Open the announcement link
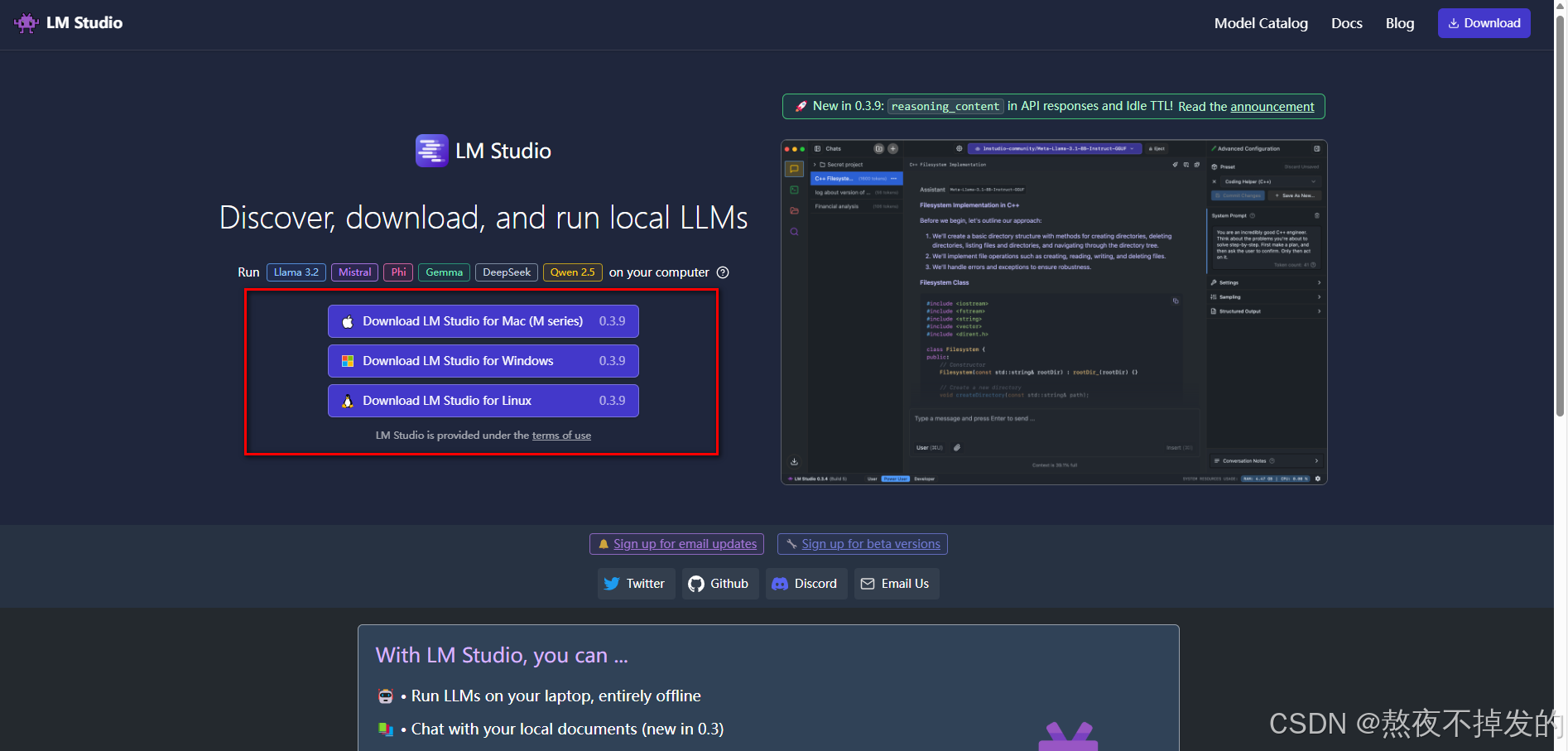This screenshot has width=1568, height=751. (1272, 107)
